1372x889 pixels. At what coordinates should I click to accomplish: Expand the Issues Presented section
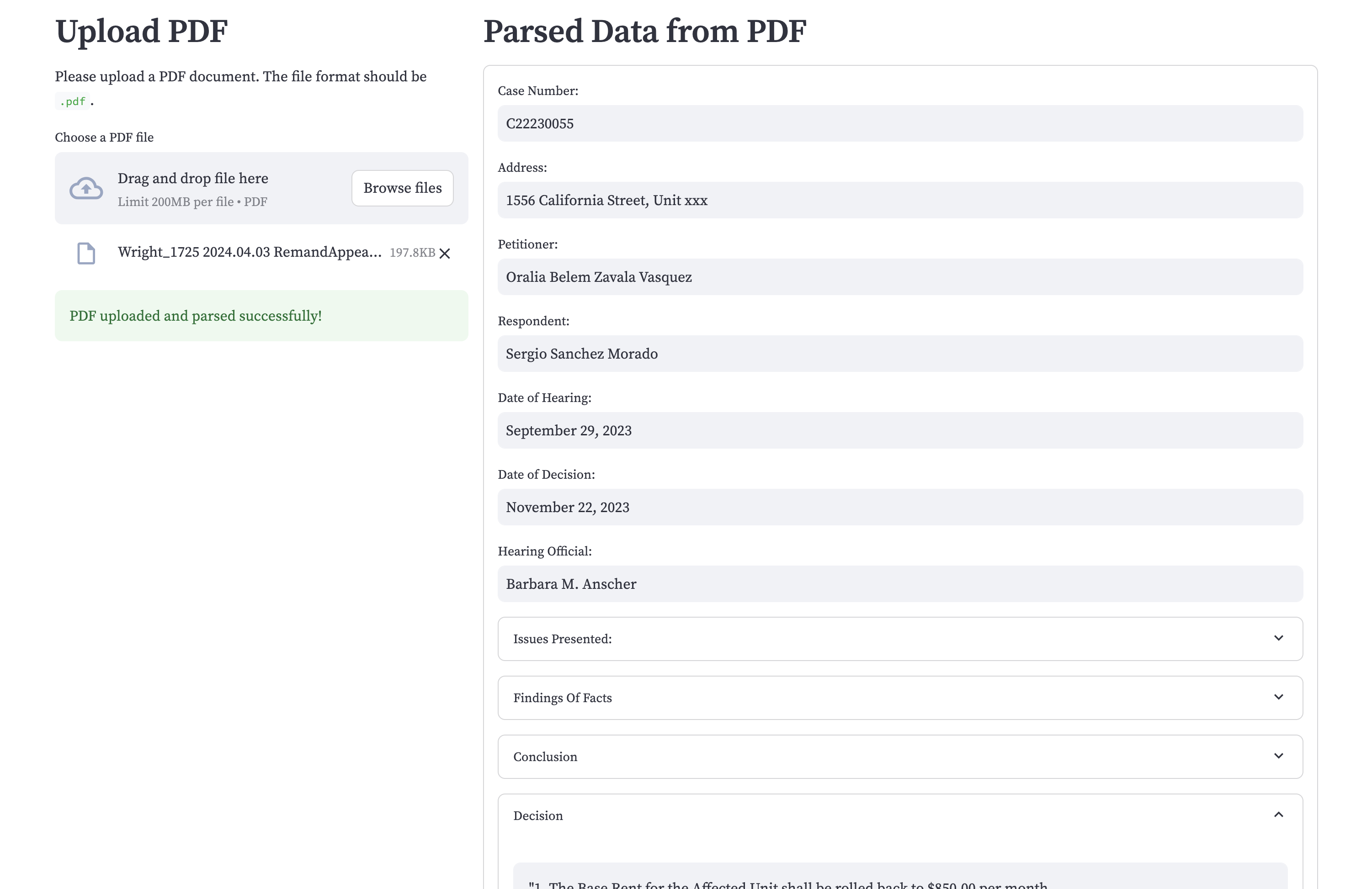tap(900, 639)
